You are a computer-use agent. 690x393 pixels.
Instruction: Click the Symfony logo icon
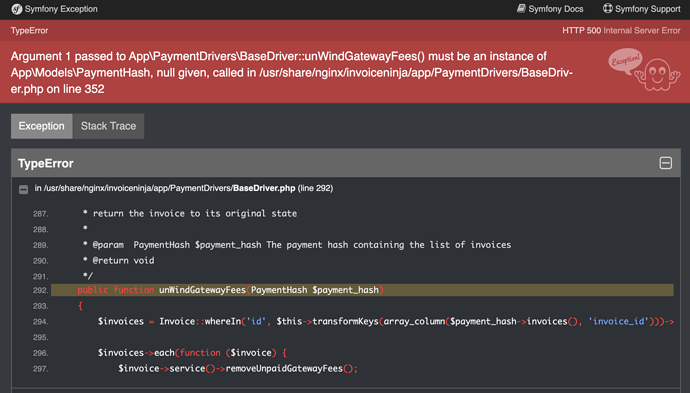click(x=17, y=9)
